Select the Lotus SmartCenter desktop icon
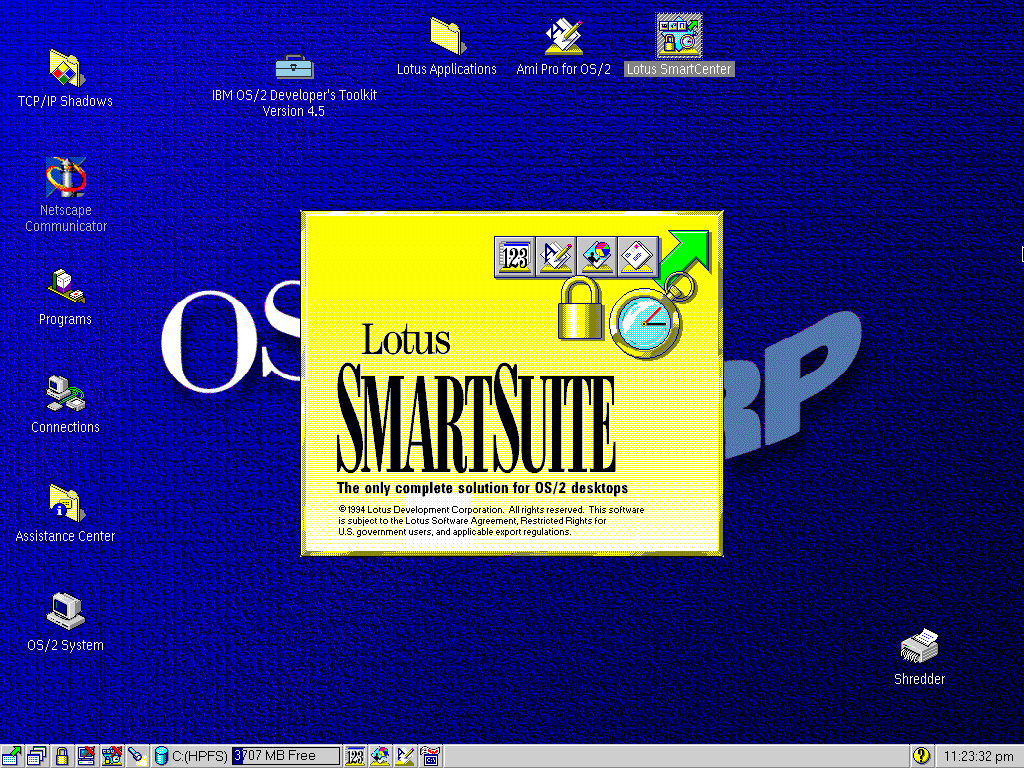Screen dimensions: 1024x768 (x=679, y=35)
